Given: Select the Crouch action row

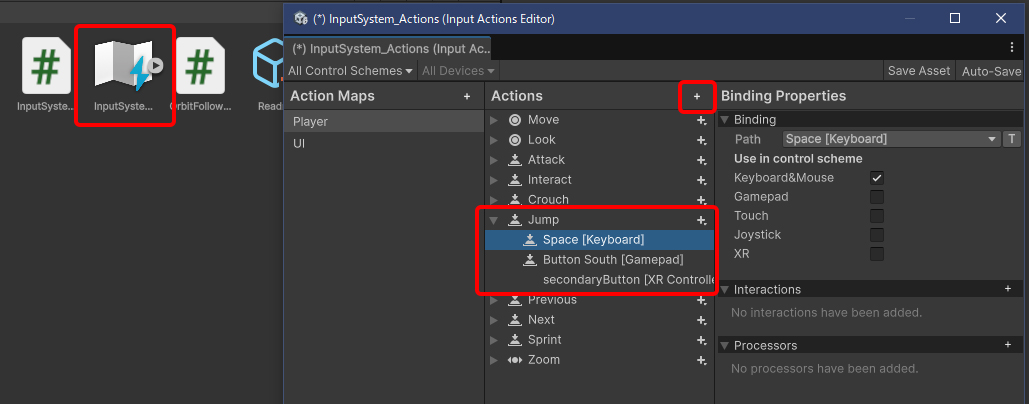Looking at the screenshot, I should click(599, 199).
